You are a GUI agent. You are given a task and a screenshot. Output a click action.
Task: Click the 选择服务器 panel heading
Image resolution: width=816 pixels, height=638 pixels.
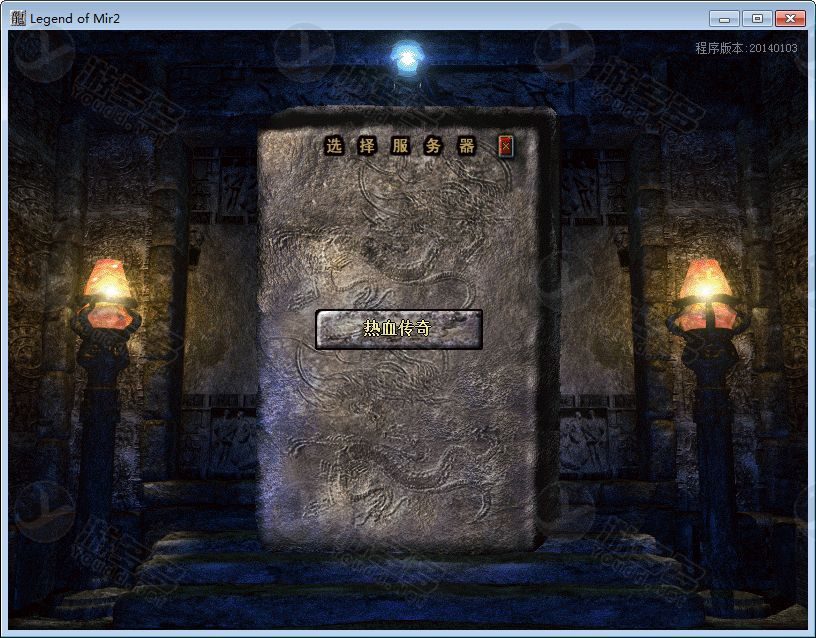(400, 146)
